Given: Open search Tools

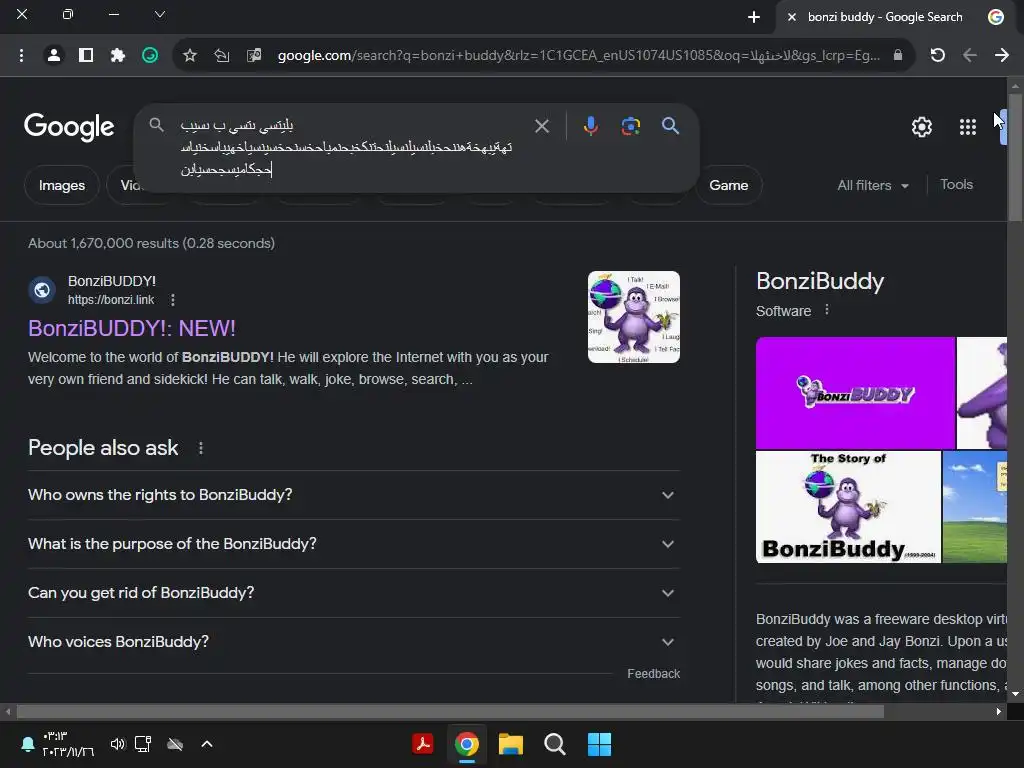Looking at the screenshot, I should click(x=956, y=185).
